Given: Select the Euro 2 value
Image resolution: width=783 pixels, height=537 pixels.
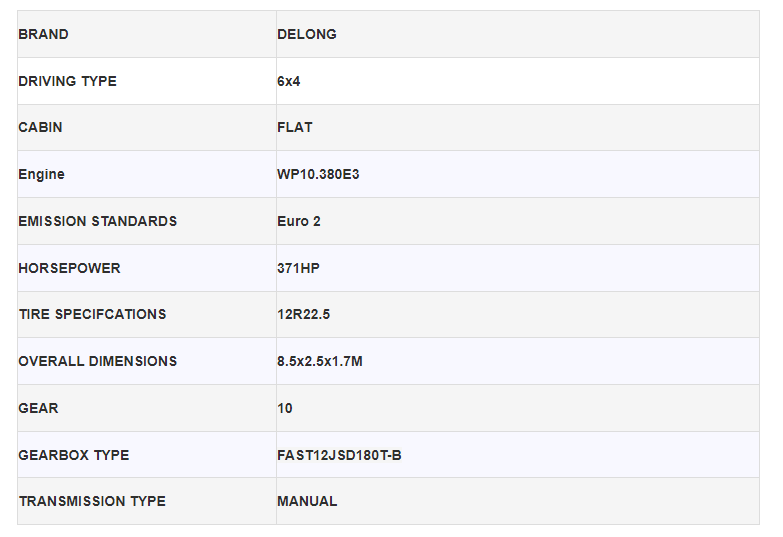Looking at the screenshot, I should [x=299, y=221].
